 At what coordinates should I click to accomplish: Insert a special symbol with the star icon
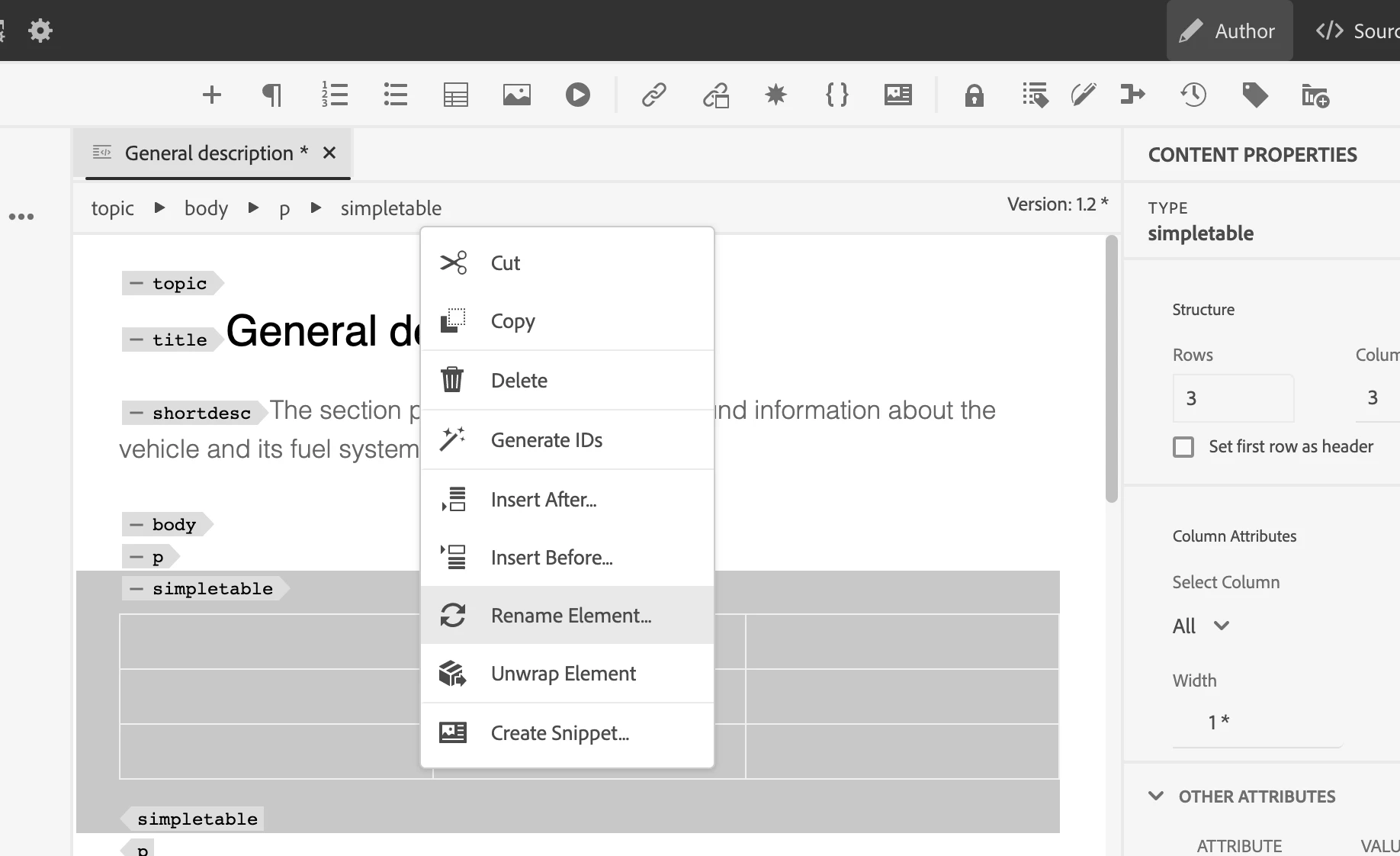[776, 95]
